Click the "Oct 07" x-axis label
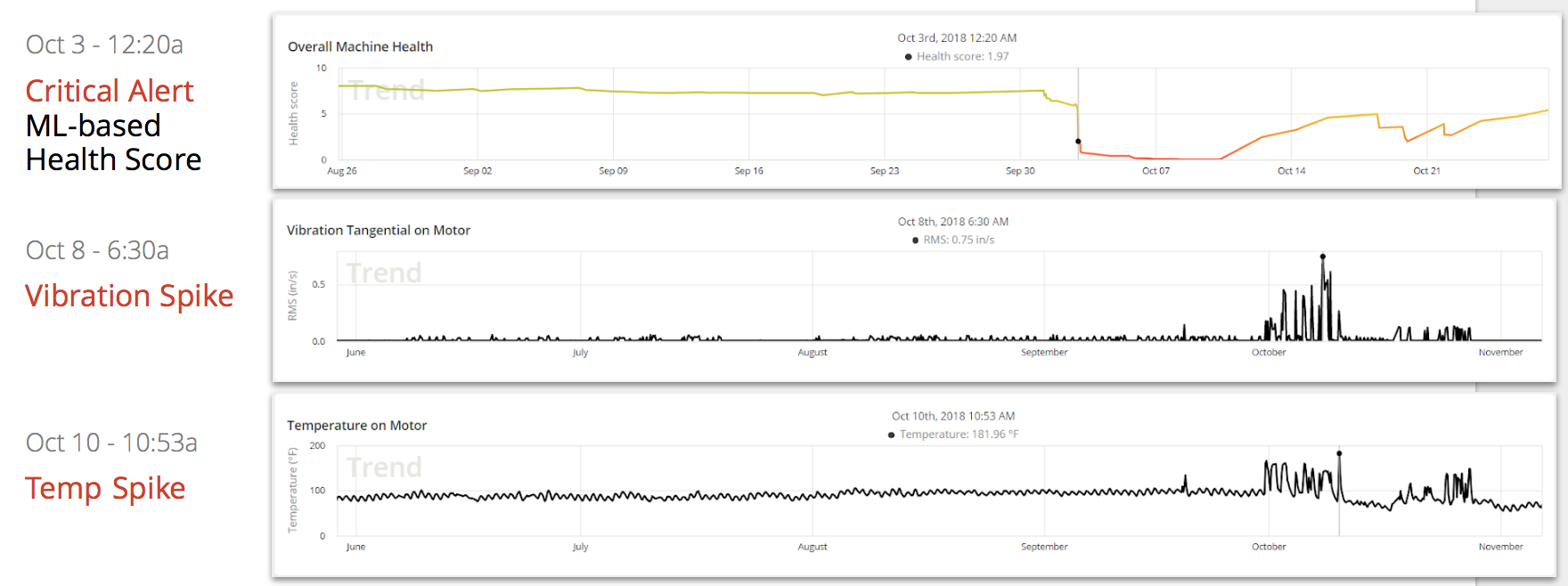This screenshot has height=586, width=1568. [x=1156, y=171]
